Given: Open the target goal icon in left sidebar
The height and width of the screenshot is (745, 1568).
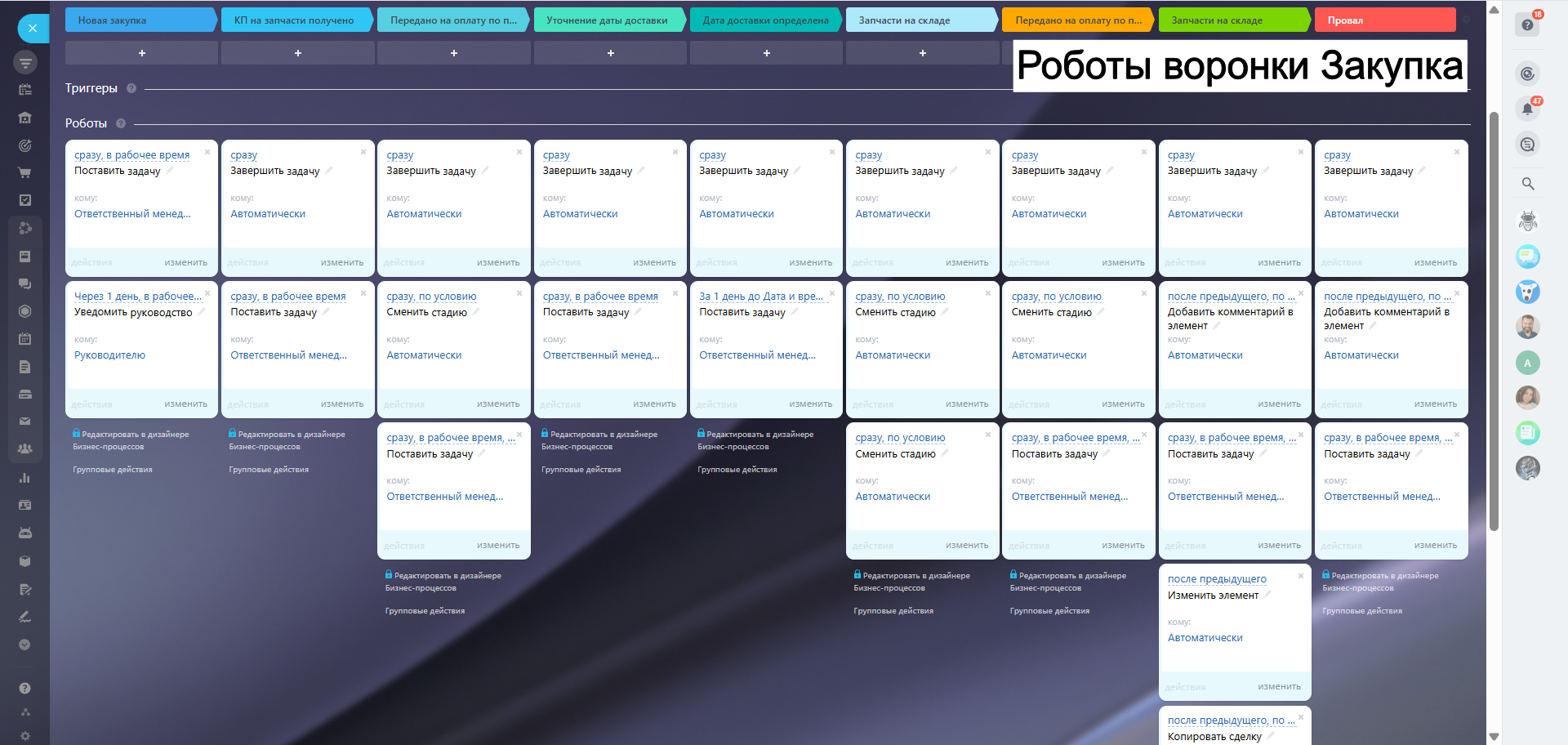Looking at the screenshot, I should 25,145.
